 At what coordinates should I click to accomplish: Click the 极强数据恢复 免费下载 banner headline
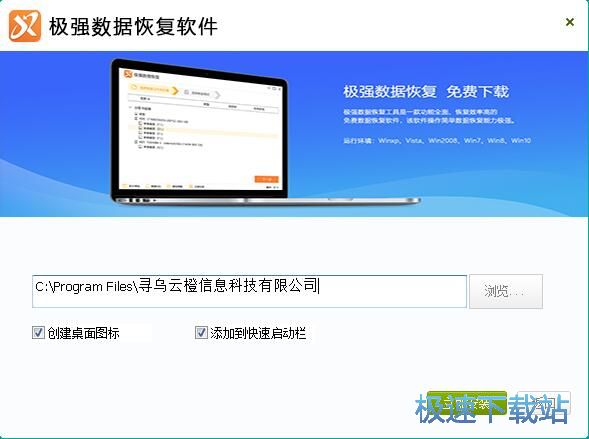426,91
